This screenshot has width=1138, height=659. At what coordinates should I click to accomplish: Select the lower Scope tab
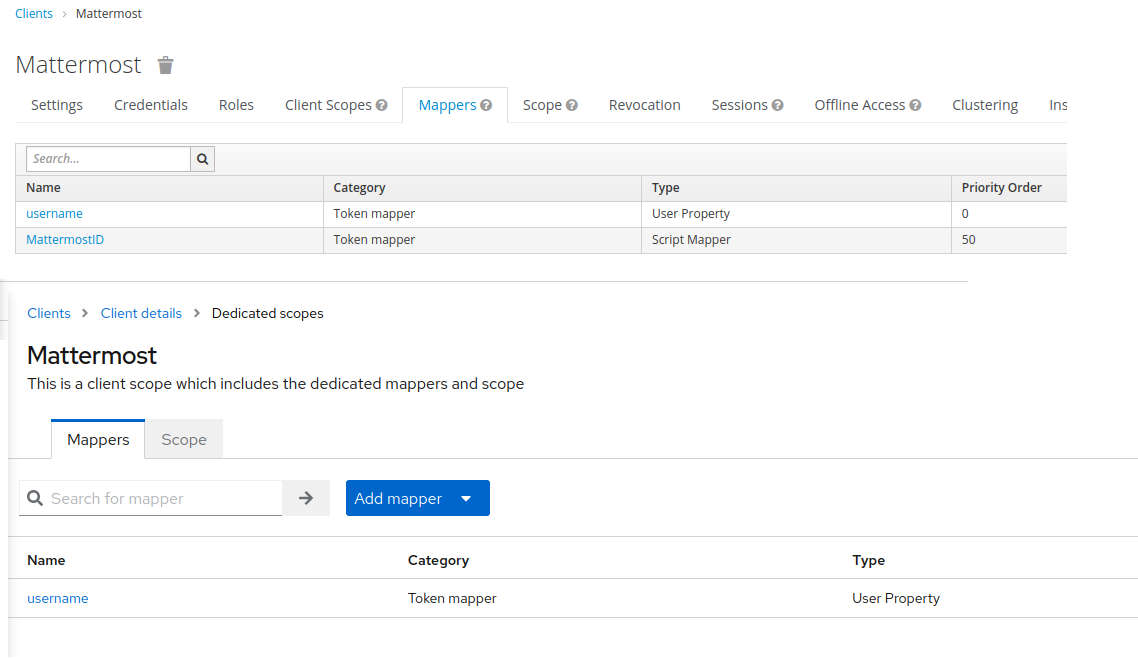[x=184, y=440]
